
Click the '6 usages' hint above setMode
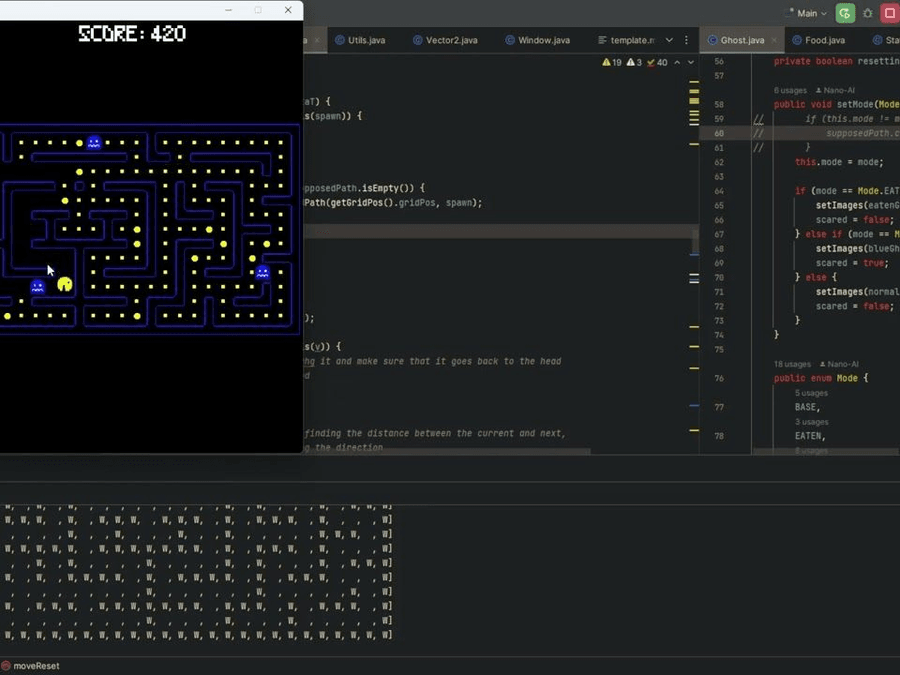click(x=790, y=91)
